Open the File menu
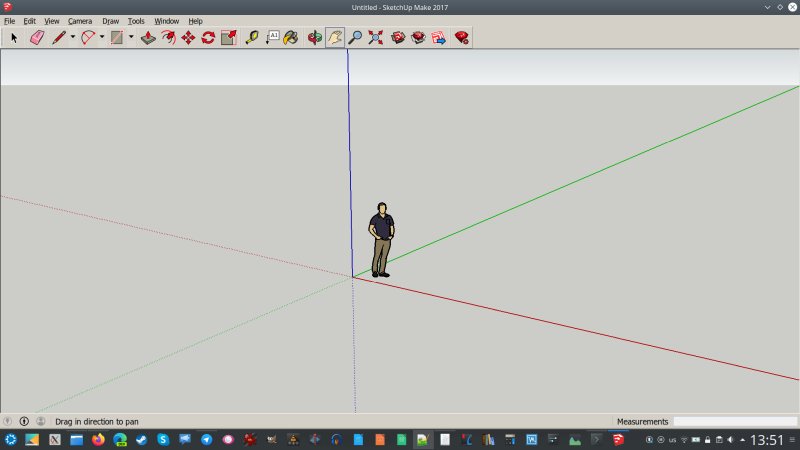This screenshot has height=450, width=800. pos(10,21)
